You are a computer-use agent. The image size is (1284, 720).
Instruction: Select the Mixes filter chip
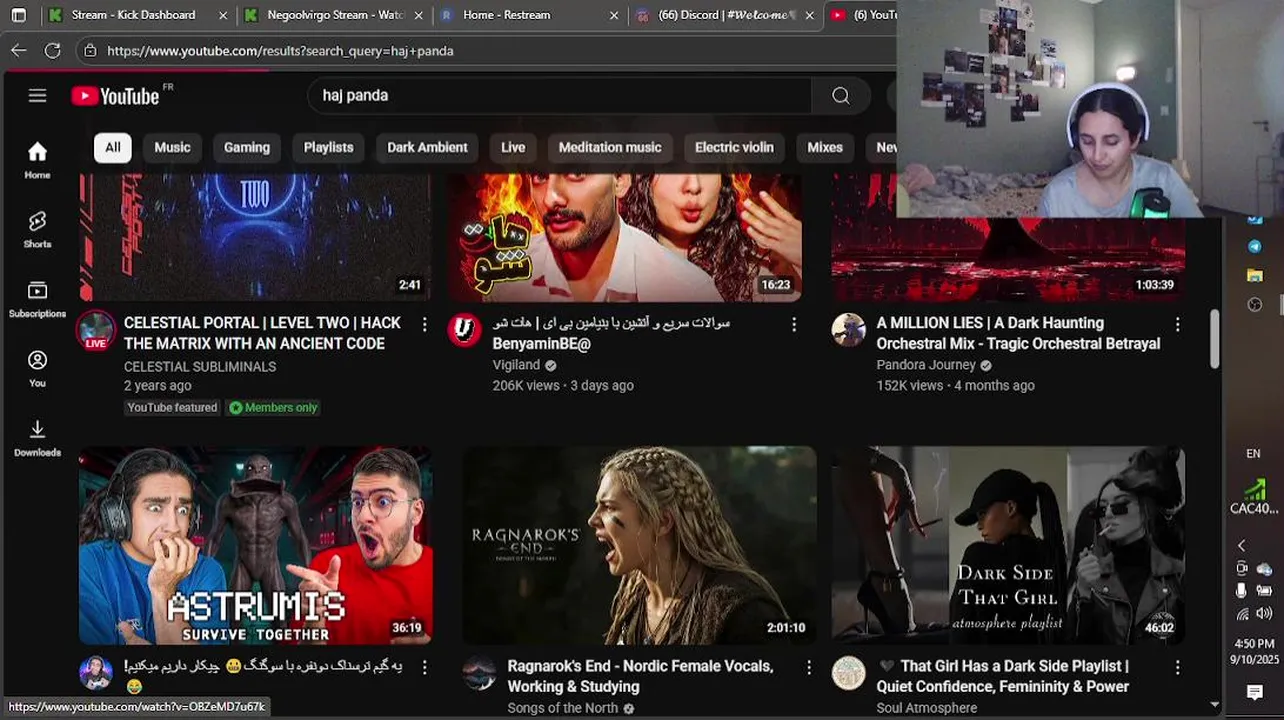(825, 147)
